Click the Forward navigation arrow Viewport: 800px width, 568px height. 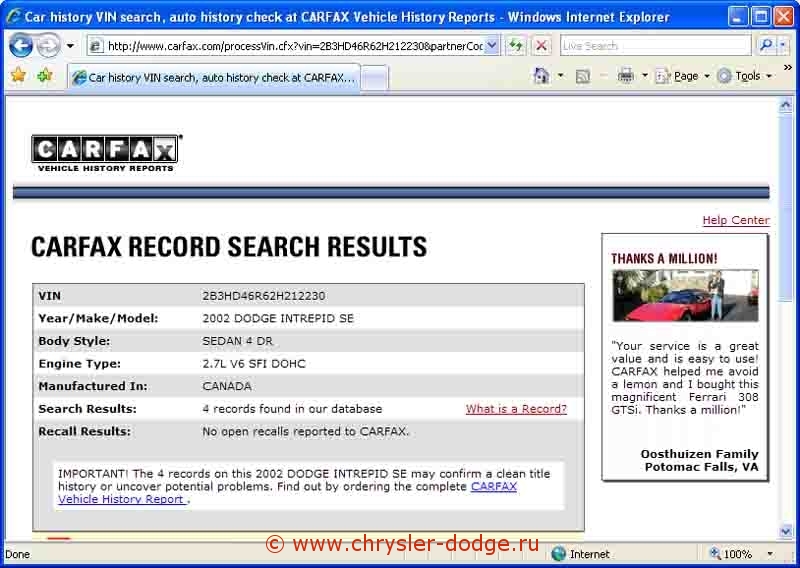[49, 46]
